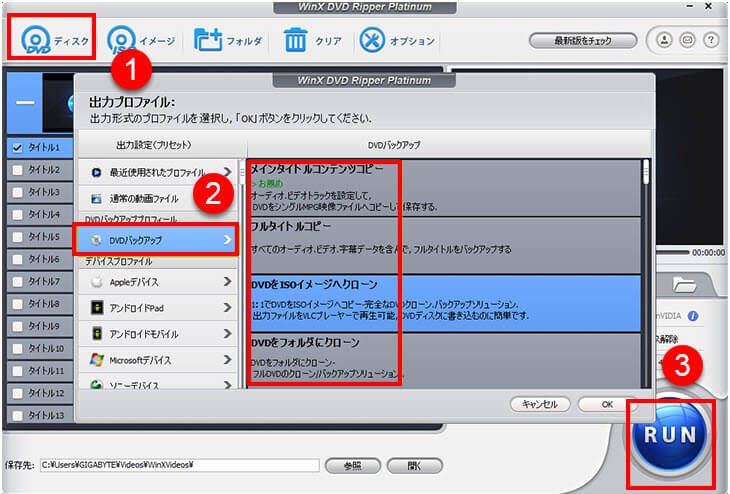Check the タイトル3 checkbox
Viewport: 730px width, 494px height.
(18, 192)
